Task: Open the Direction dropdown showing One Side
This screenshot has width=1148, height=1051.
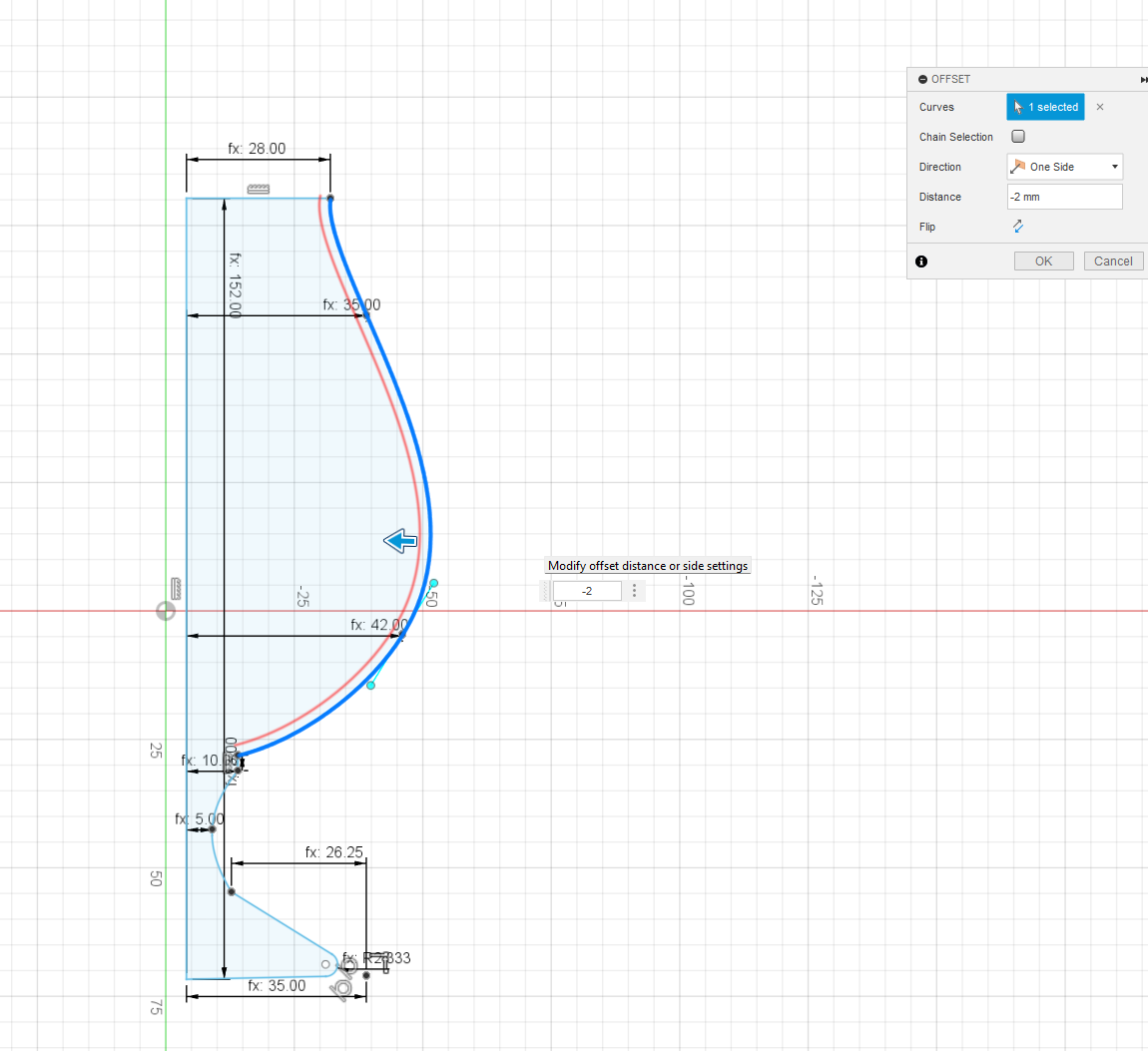Action: click(x=1064, y=167)
